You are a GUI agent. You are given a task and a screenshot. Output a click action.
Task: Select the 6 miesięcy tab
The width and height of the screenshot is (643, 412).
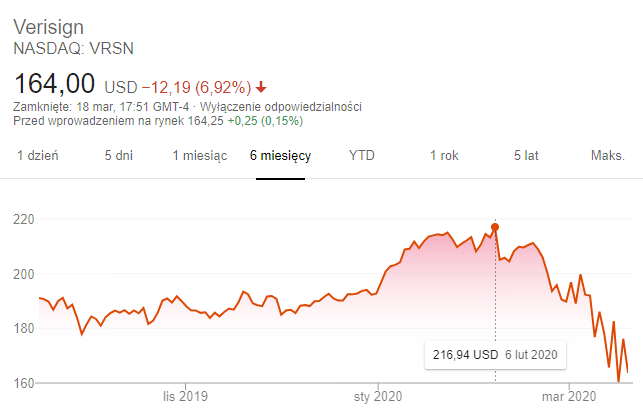pos(281,156)
